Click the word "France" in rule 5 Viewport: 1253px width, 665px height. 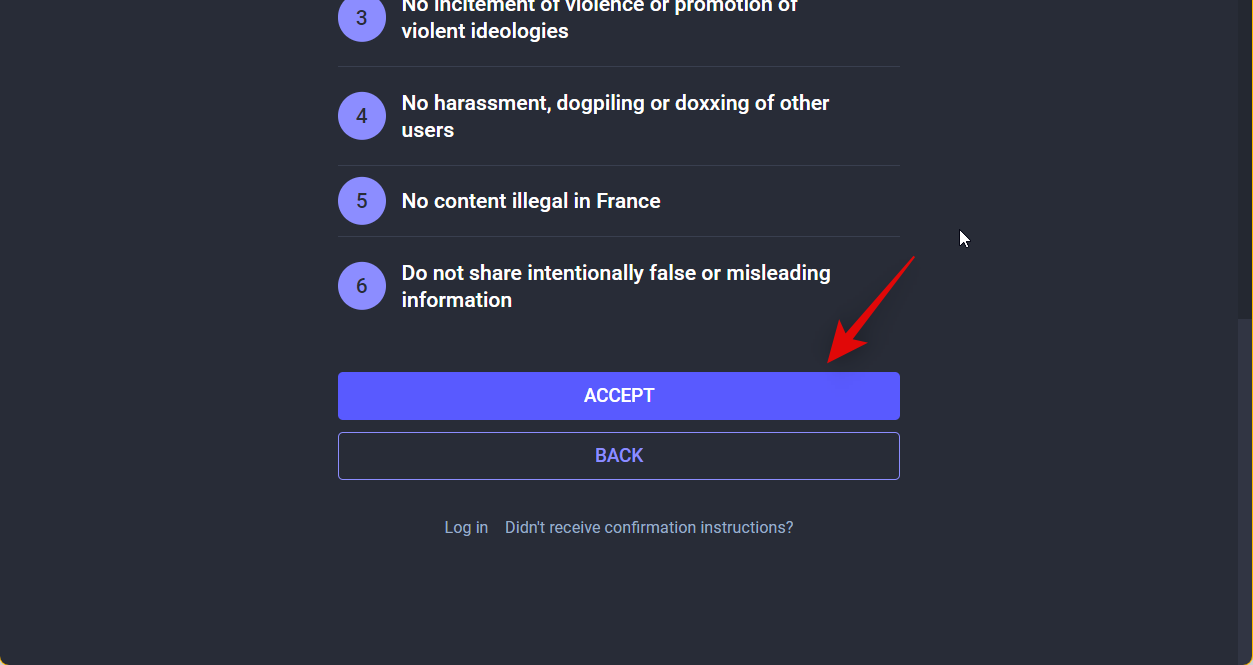pos(628,201)
